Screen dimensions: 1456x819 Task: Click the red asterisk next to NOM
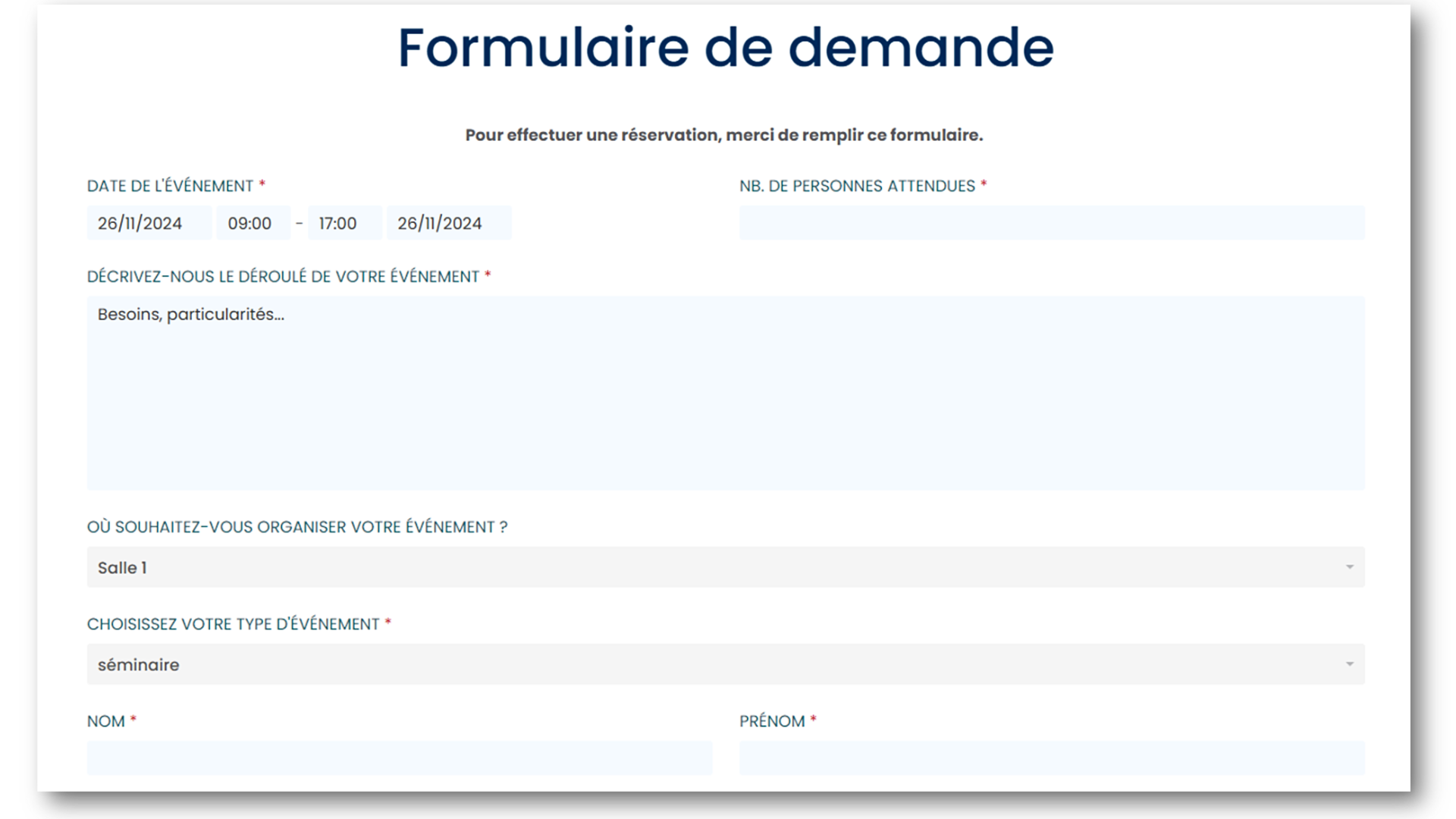133,720
